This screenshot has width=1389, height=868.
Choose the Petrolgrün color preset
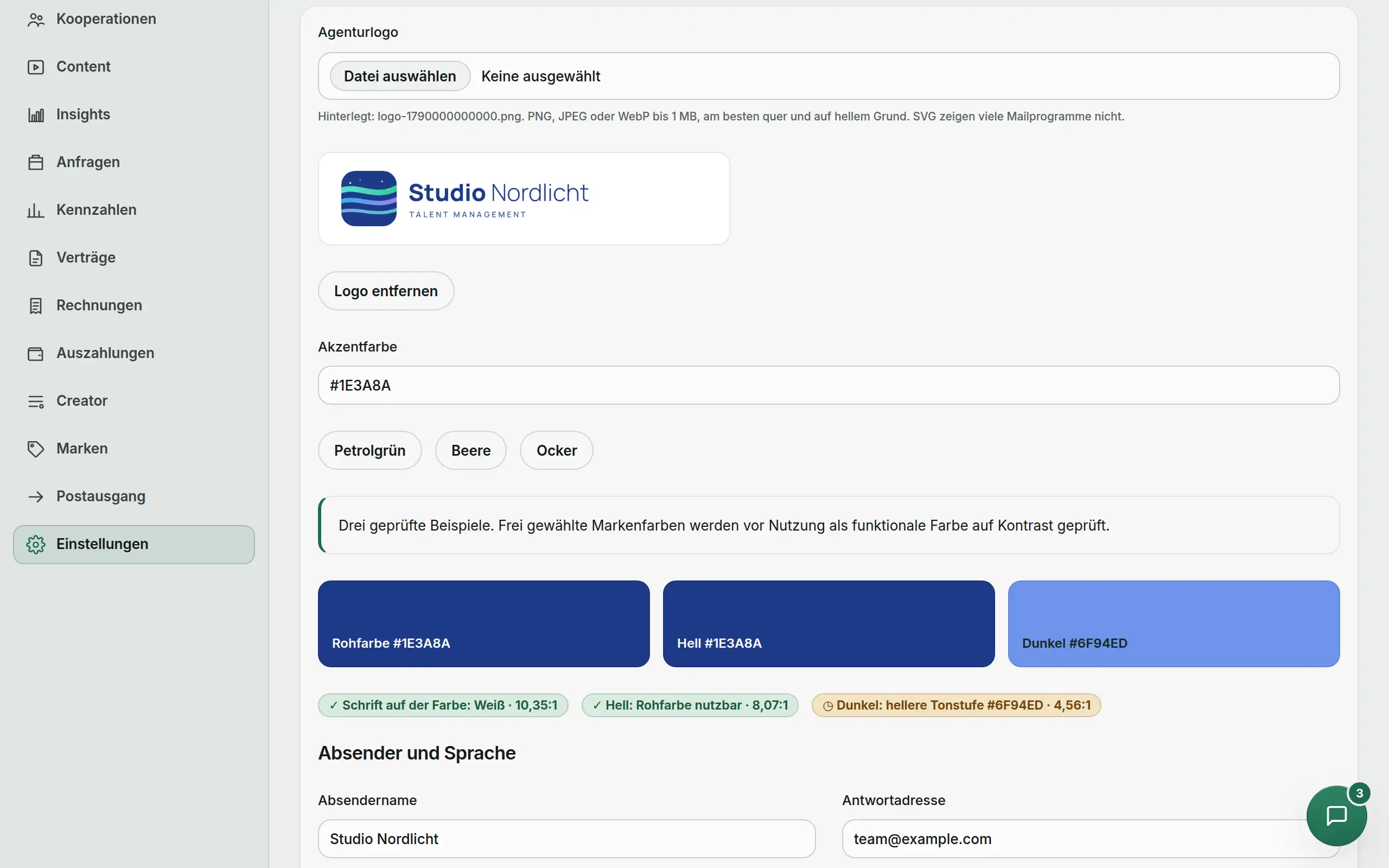369,450
